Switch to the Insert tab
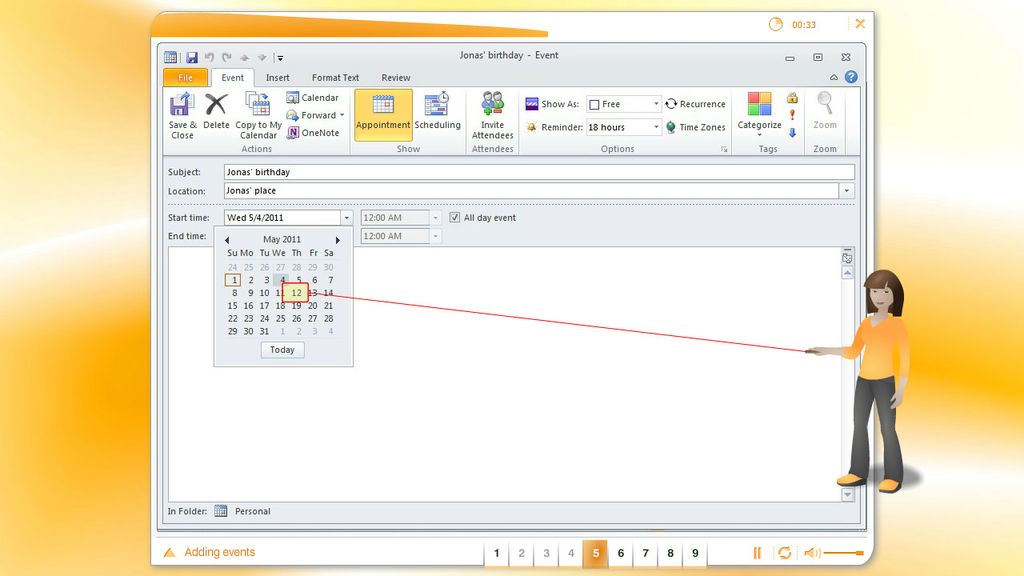This screenshot has height=576, width=1024. 278,77
